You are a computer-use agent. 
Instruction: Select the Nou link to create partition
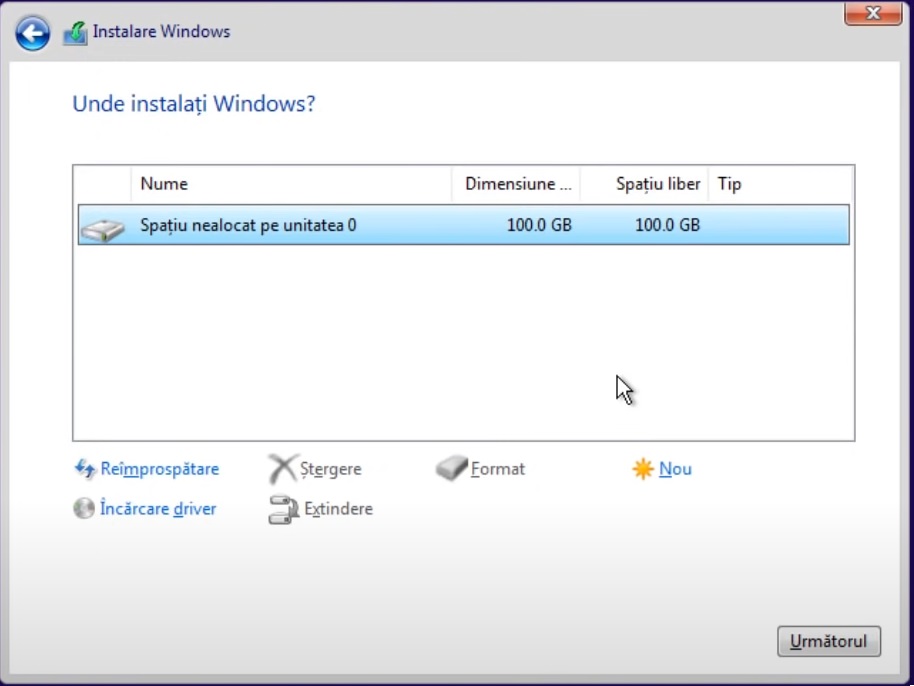coord(675,469)
